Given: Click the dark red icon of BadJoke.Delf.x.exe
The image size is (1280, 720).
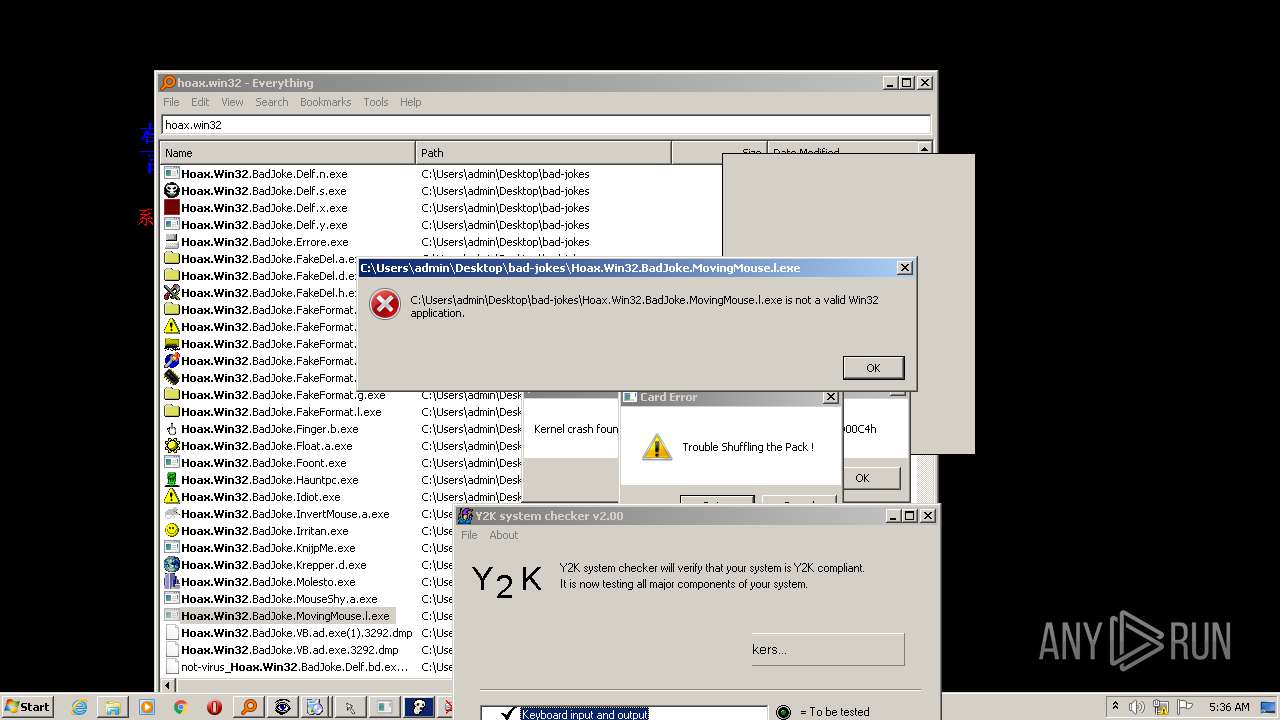Looking at the screenshot, I should point(171,208).
